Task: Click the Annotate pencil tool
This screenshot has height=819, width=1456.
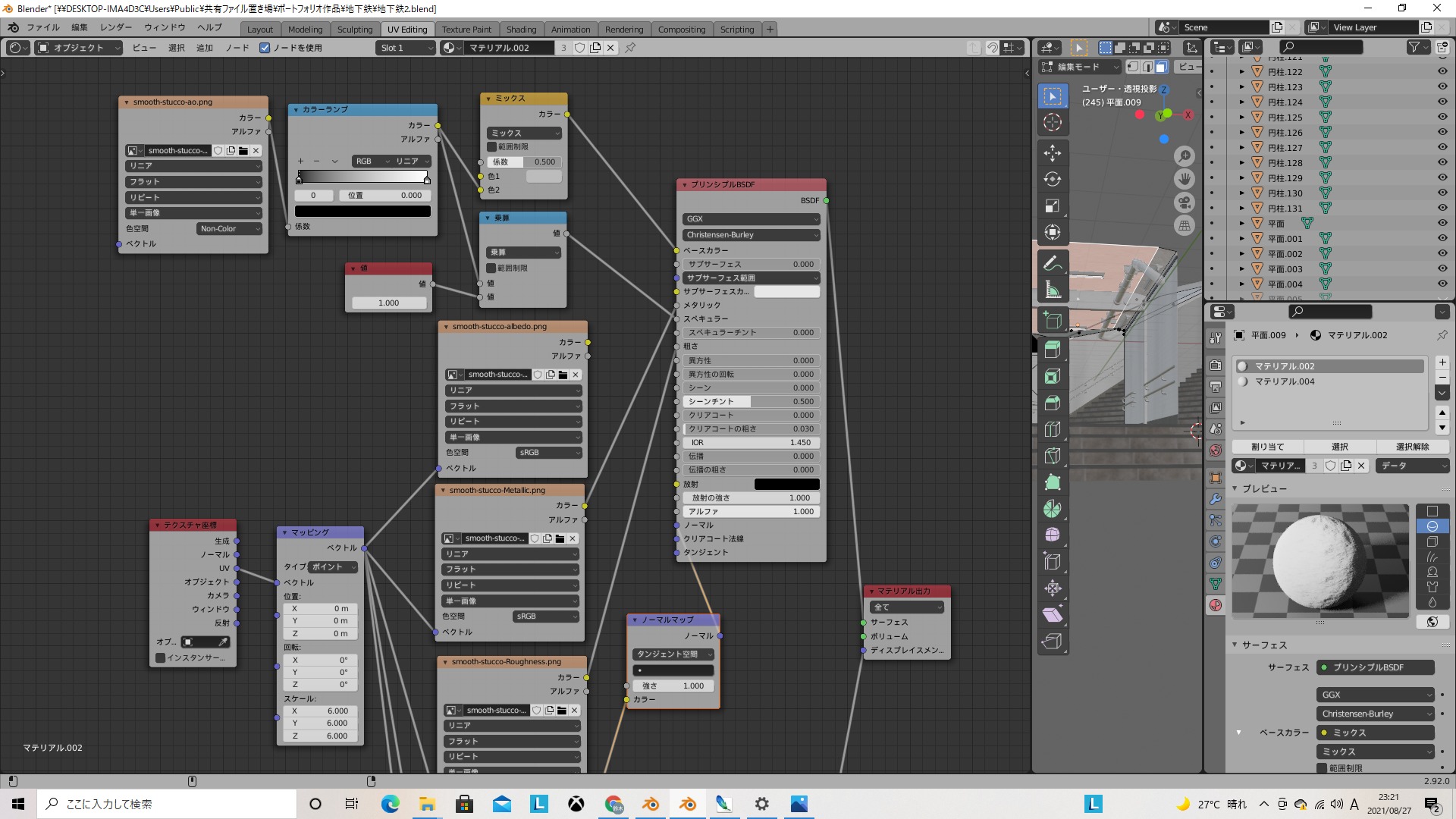Action: pyautogui.click(x=1053, y=263)
